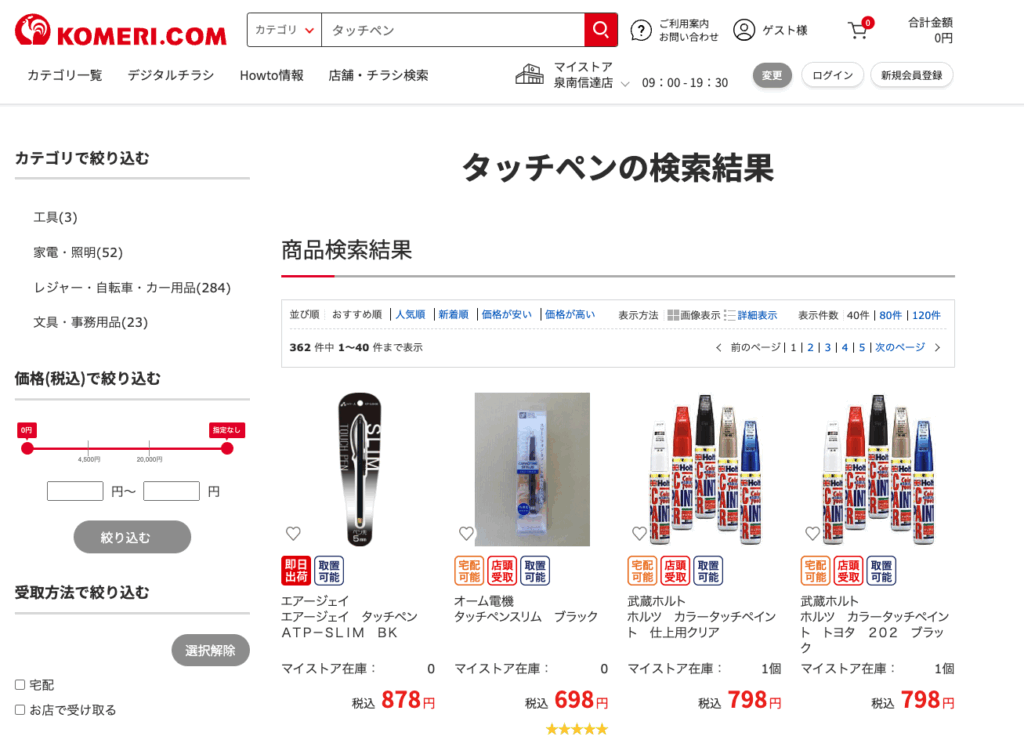Open the カテゴリ search dropdown

tap(284, 30)
